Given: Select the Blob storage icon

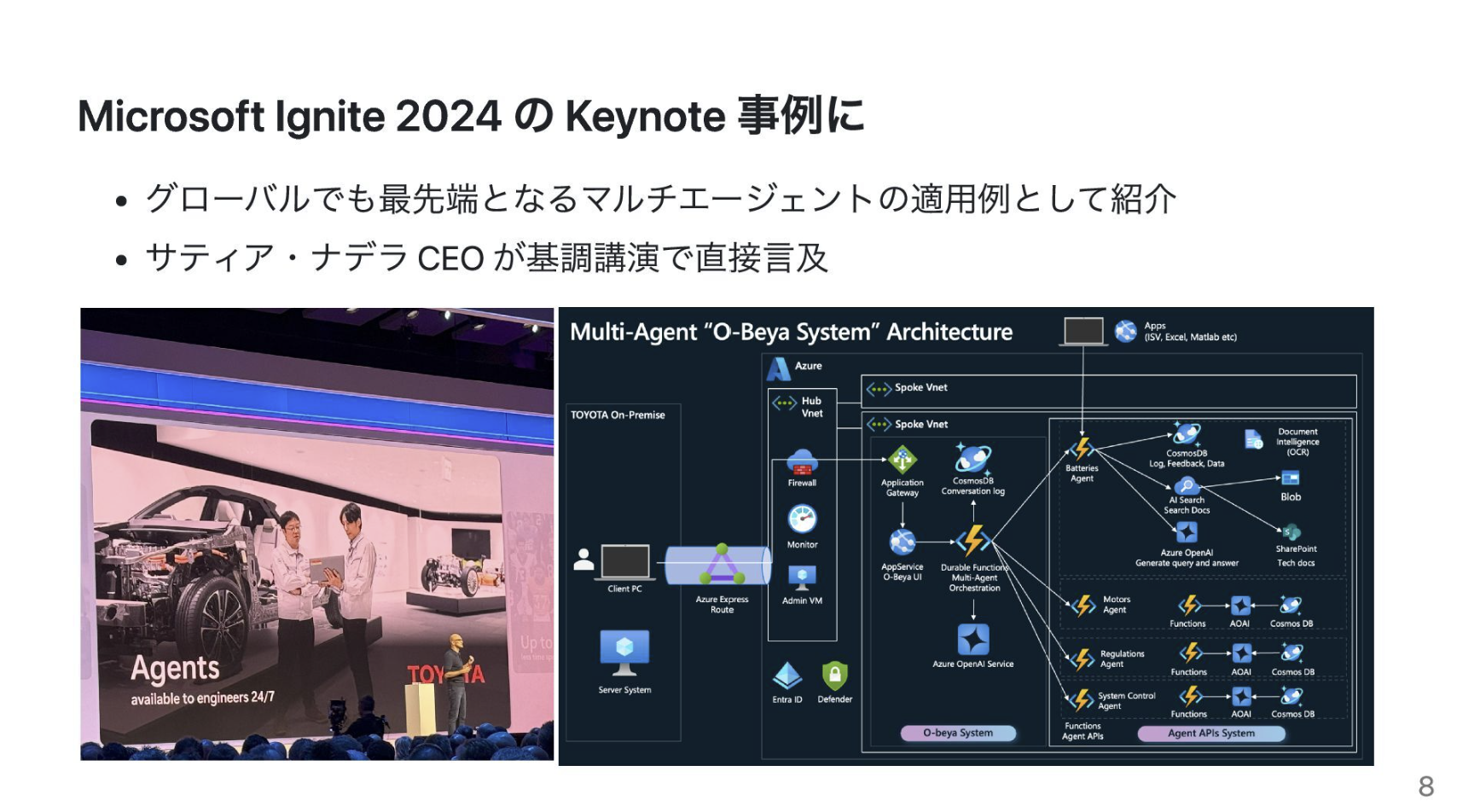Looking at the screenshot, I should pos(1291,478).
